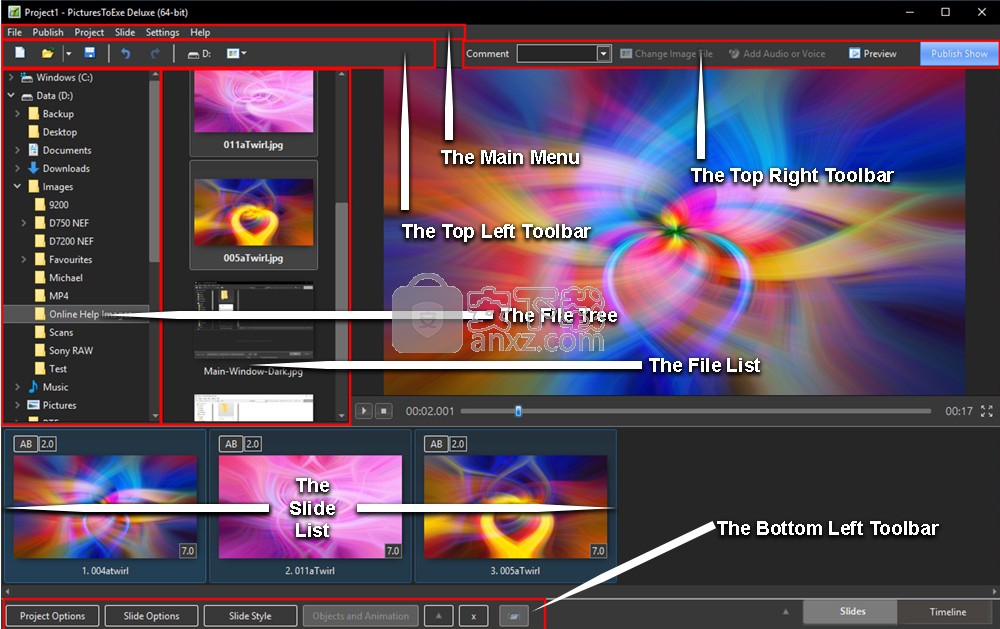The image size is (1000, 629).
Task: Expand the Documents folder
Action: pos(17,151)
